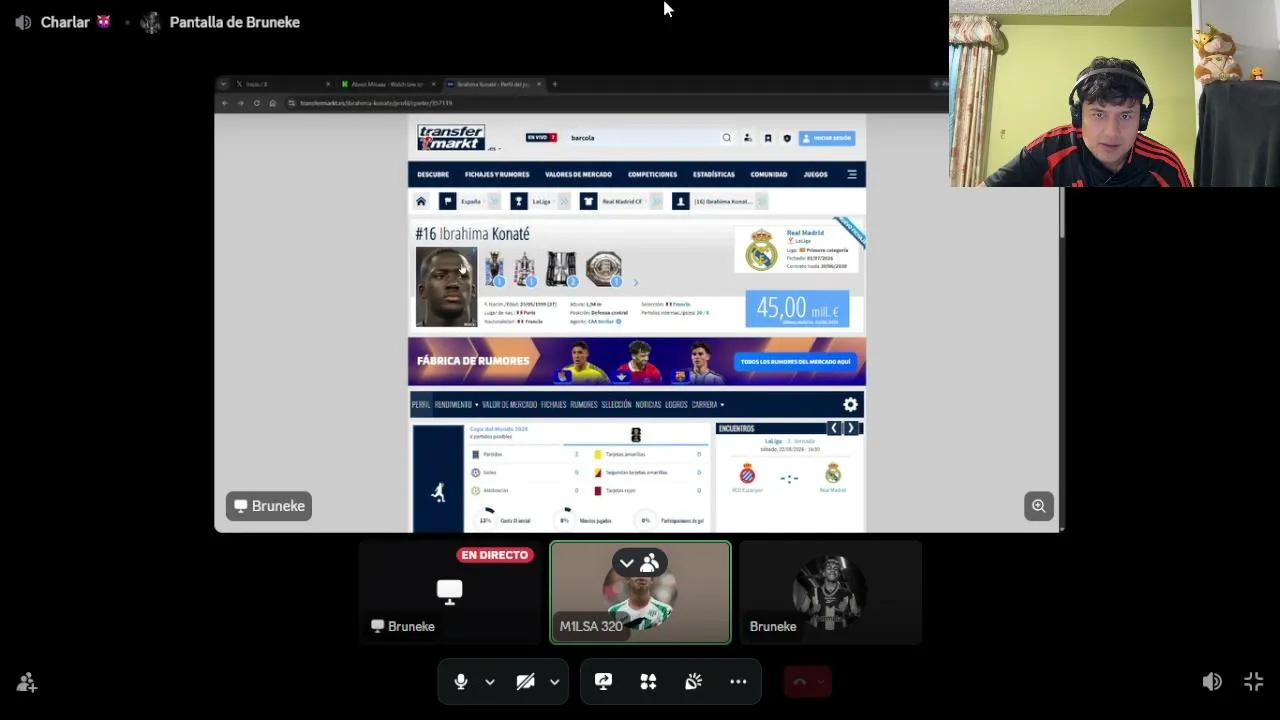Click the user icon beside the magnifier

click(748, 138)
